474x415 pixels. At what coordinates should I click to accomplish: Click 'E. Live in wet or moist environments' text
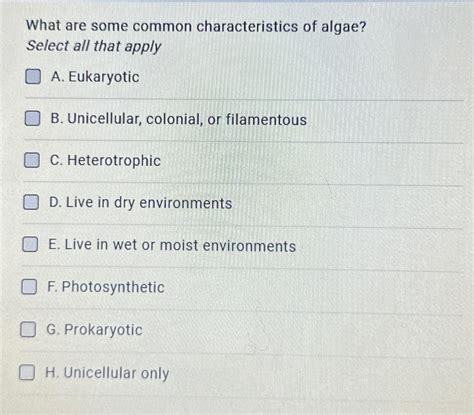172,245
